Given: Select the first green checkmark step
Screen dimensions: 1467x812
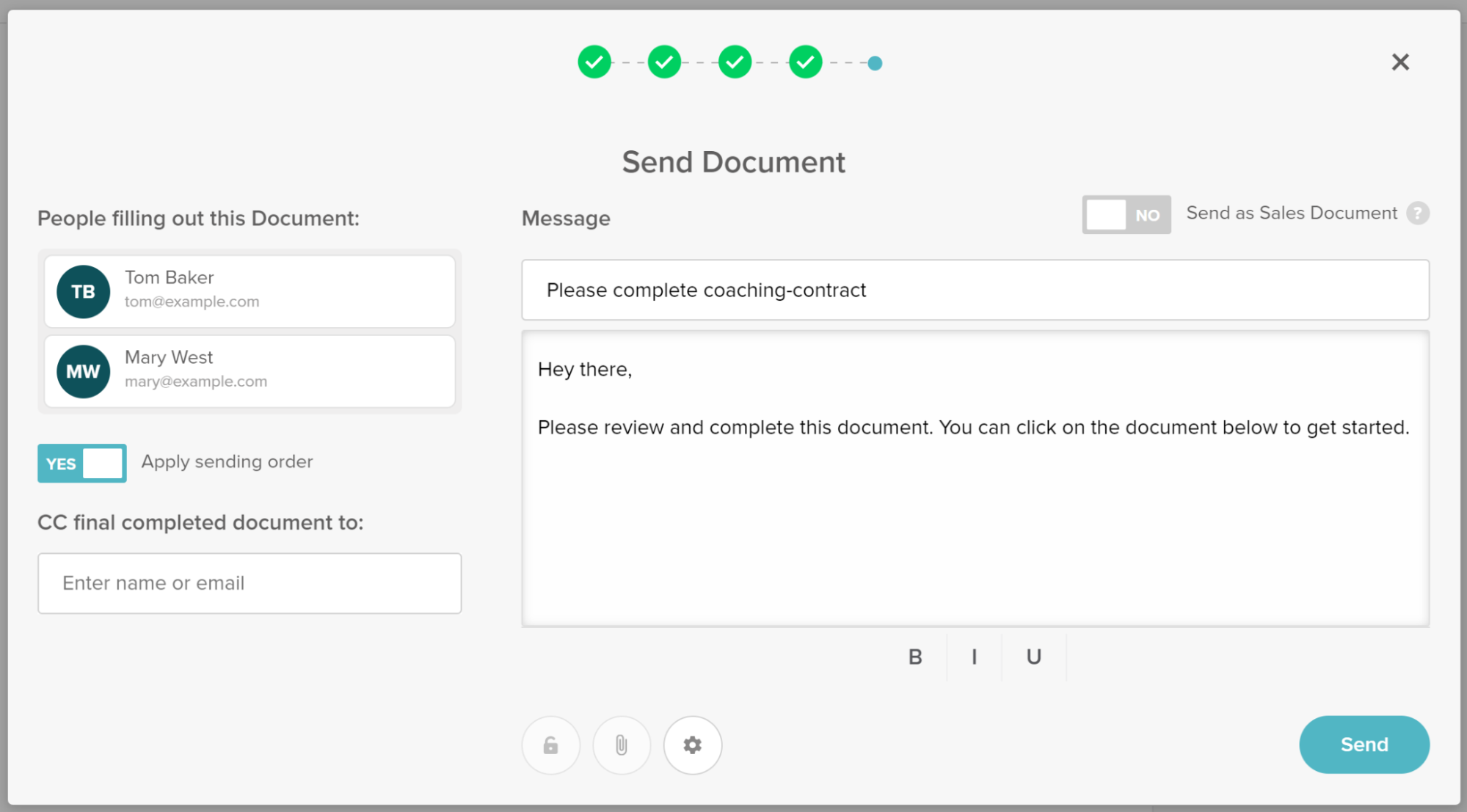Looking at the screenshot, I should point(594,62).
